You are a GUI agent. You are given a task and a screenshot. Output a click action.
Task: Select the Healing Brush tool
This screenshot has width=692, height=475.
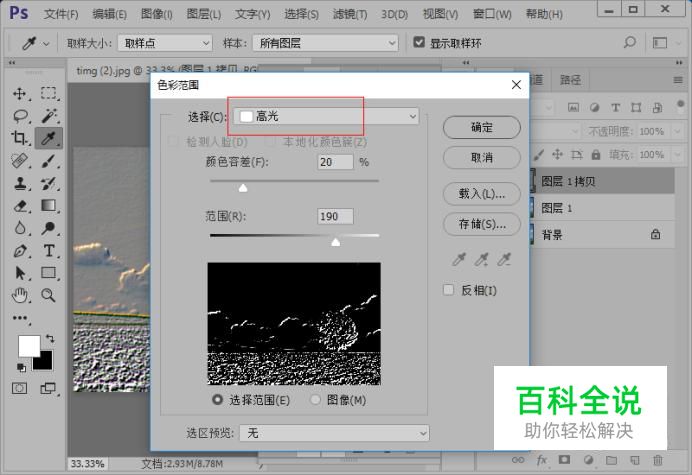tap(19, 161)
